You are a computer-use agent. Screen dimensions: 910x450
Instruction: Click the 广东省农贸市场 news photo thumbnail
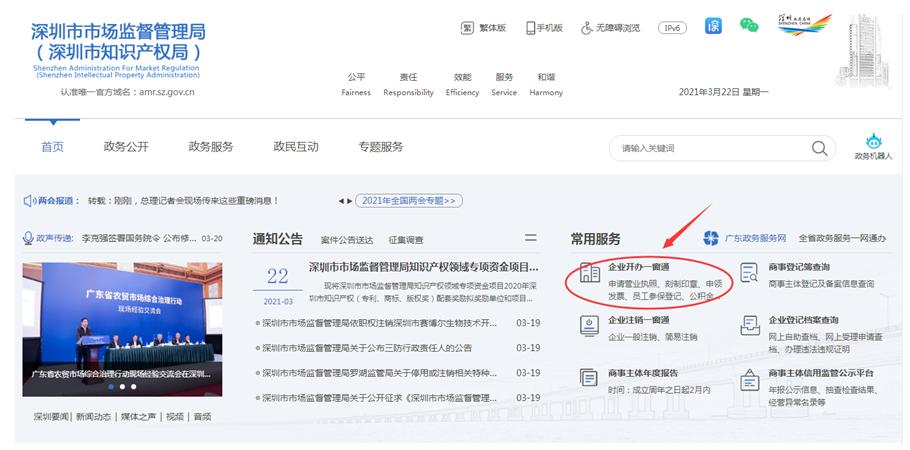pyautogui.click(x=122, y=329)
